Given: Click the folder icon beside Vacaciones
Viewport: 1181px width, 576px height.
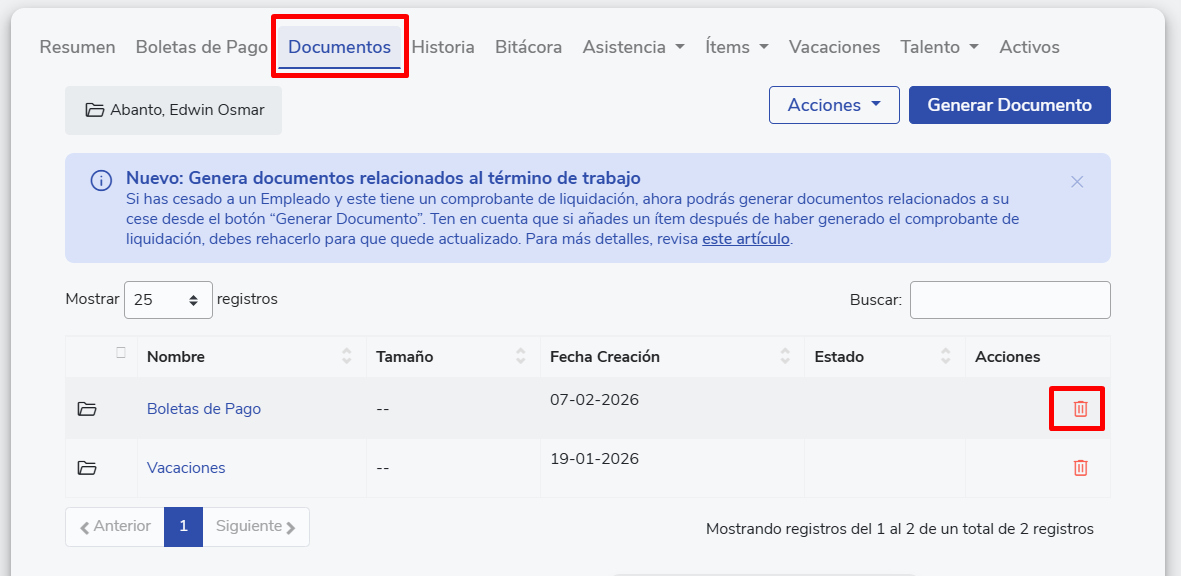Looking at the screenshot, I should coord(87,468).
